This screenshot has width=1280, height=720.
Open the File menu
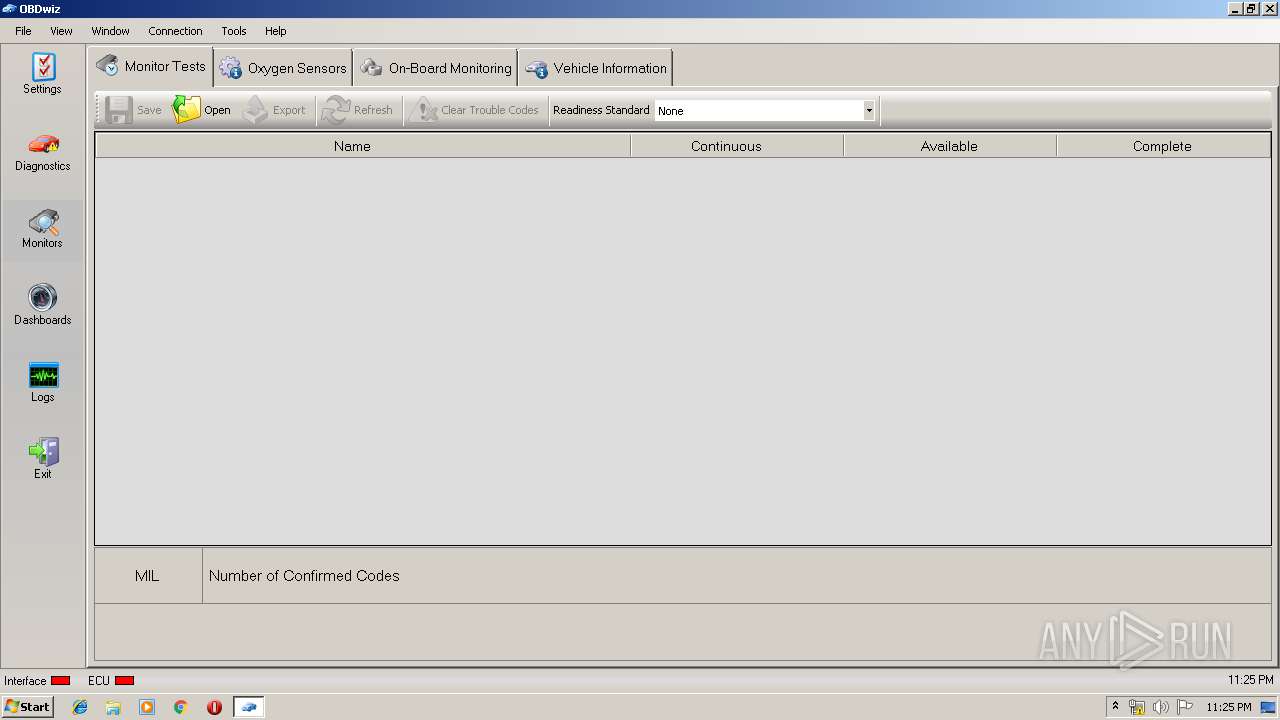23,31
